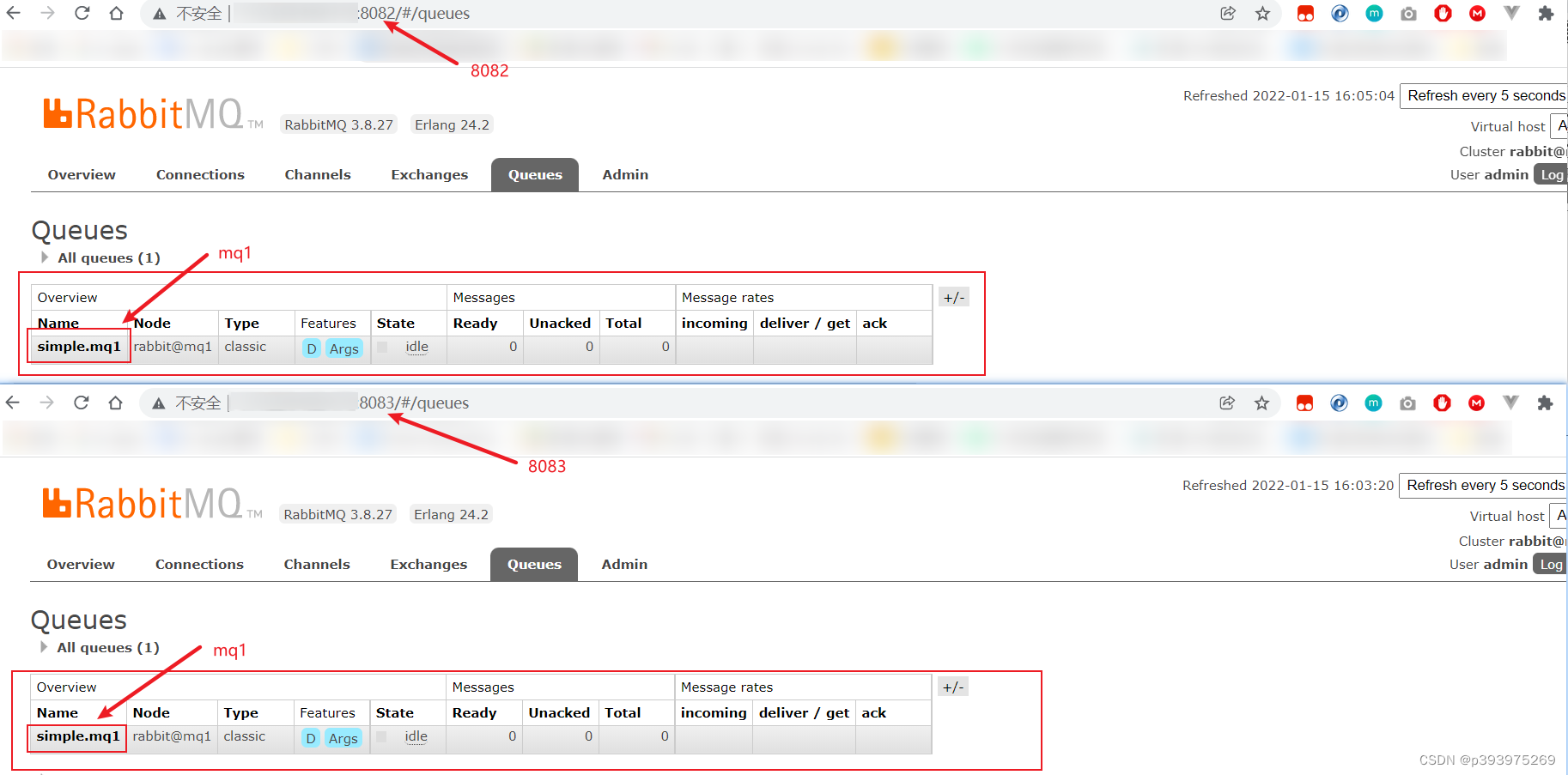The width and height of the screenshot is (1568, 775).
Task: Click the insecure warning icon in 8082 address bar
Action: point(160,14)
